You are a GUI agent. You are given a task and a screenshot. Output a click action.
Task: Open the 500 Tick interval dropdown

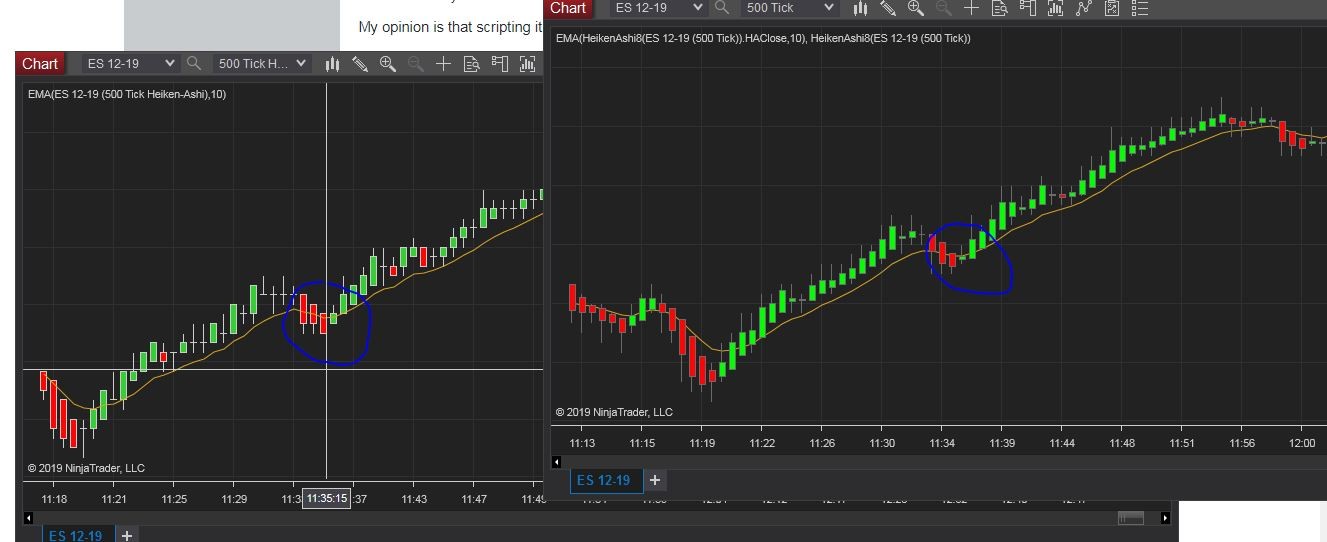point(788,8)
